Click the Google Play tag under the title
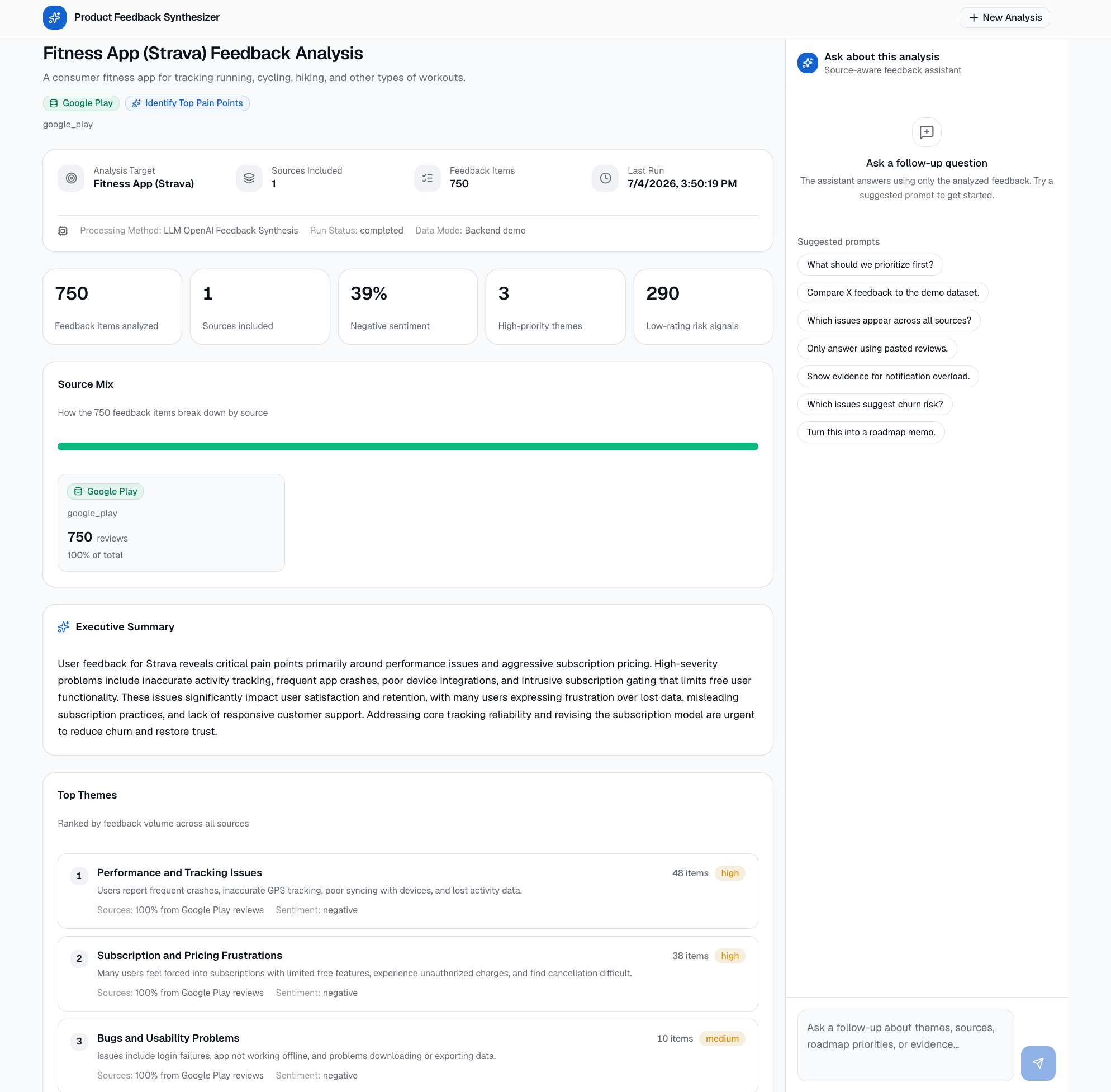 coord(82,103)
